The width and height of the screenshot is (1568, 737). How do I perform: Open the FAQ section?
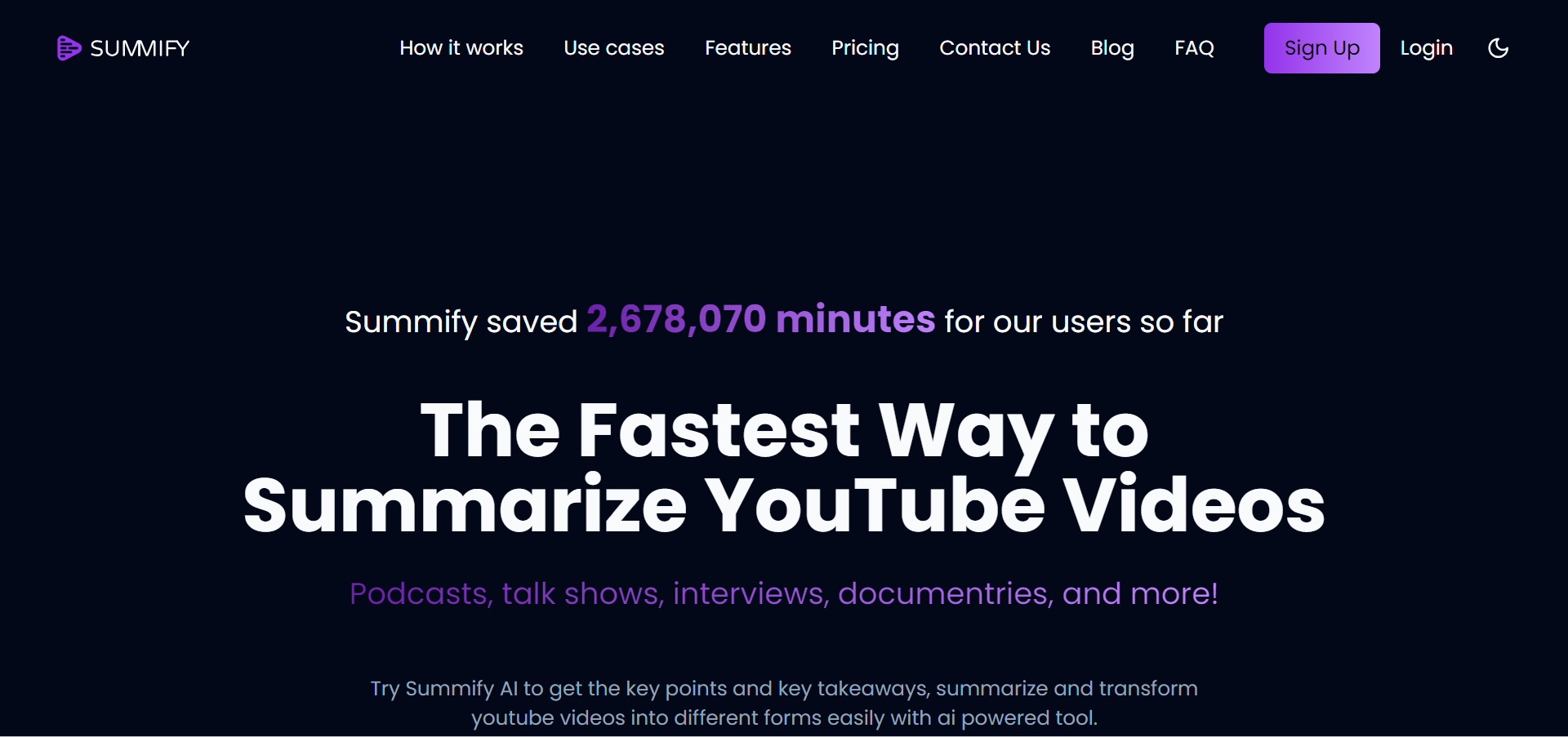(1194, 48)
